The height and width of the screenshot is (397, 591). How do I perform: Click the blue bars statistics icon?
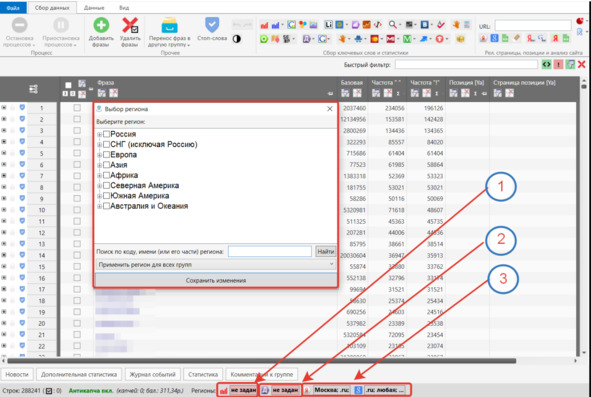click(276, 25)
